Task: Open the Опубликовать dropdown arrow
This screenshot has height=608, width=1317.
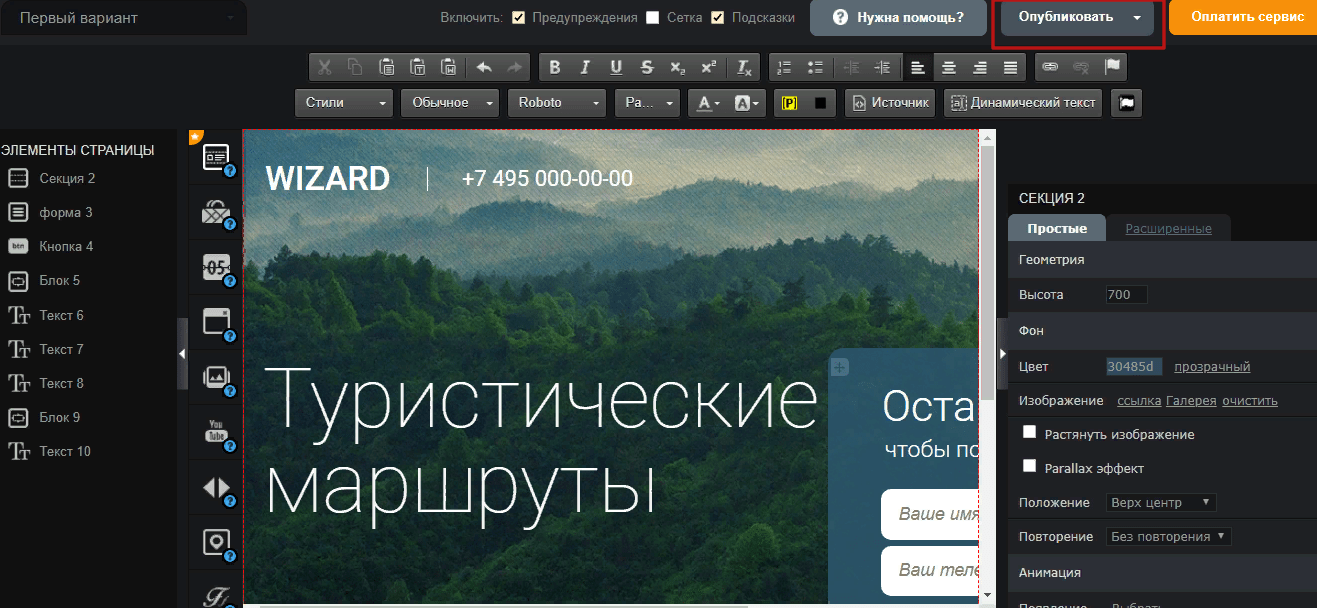Action: pyautogui.click(x=1137, y=18)
